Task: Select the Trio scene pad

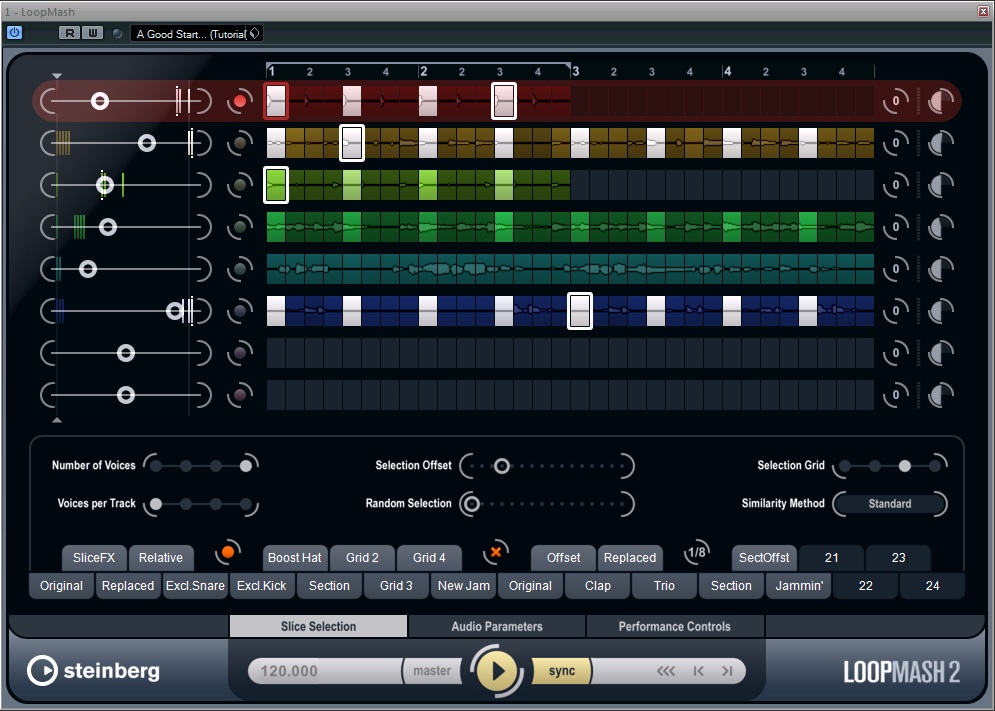Action: coord(664,586)
